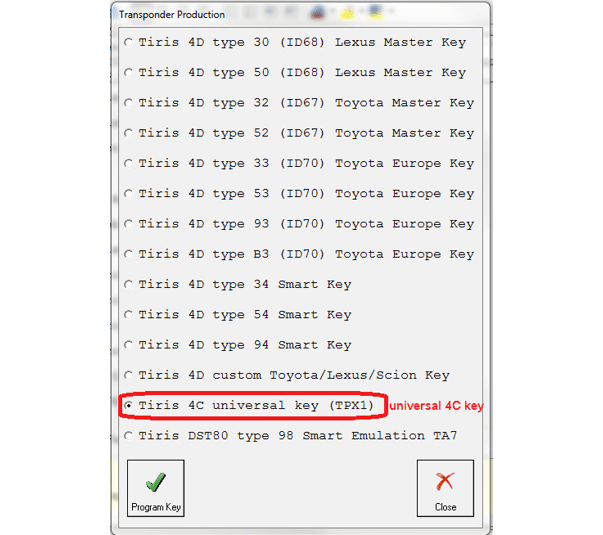Pick Tiris 4D type B3 Toyota Europe Key
Image resolution: width=603 pixels, height=535 pixels.
coord(128,254)
